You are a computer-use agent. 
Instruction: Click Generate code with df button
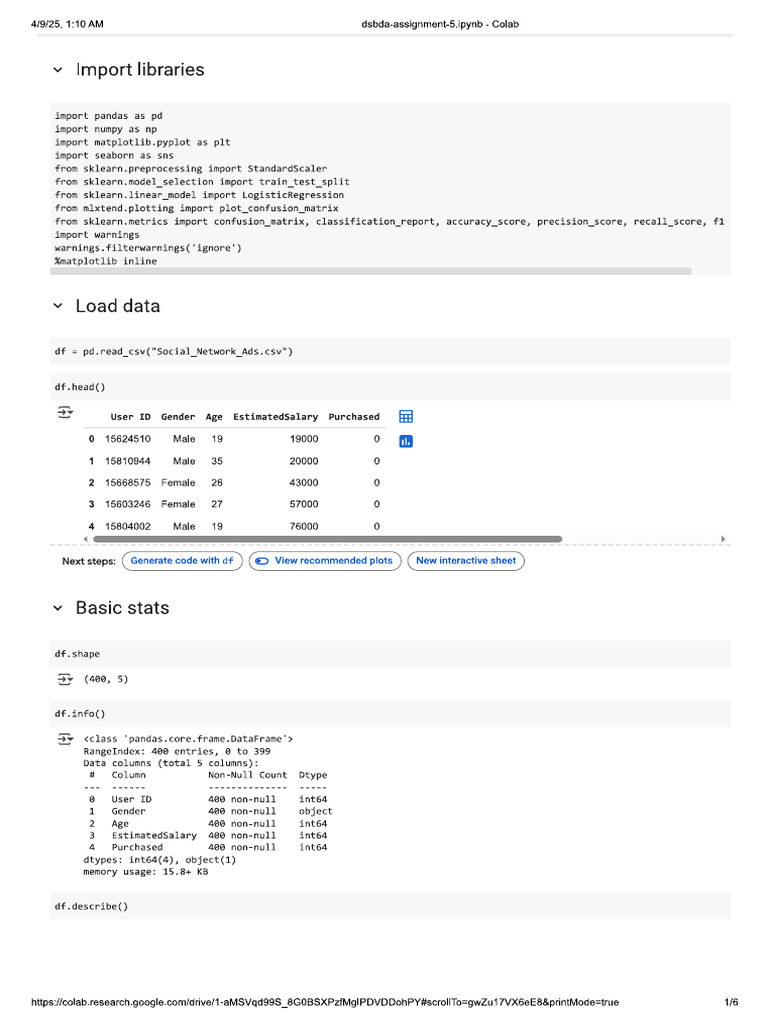(x=182, y=561)
